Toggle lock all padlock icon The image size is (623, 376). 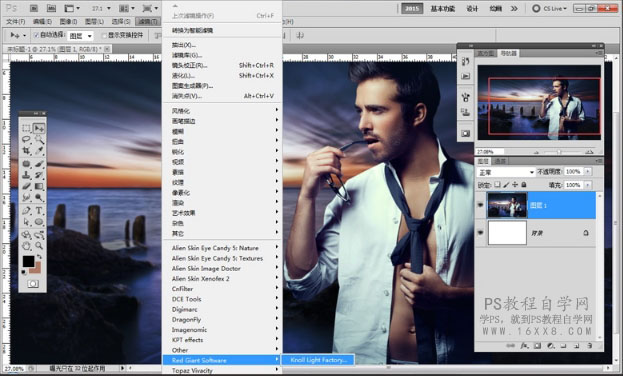[x=524, y=185]
